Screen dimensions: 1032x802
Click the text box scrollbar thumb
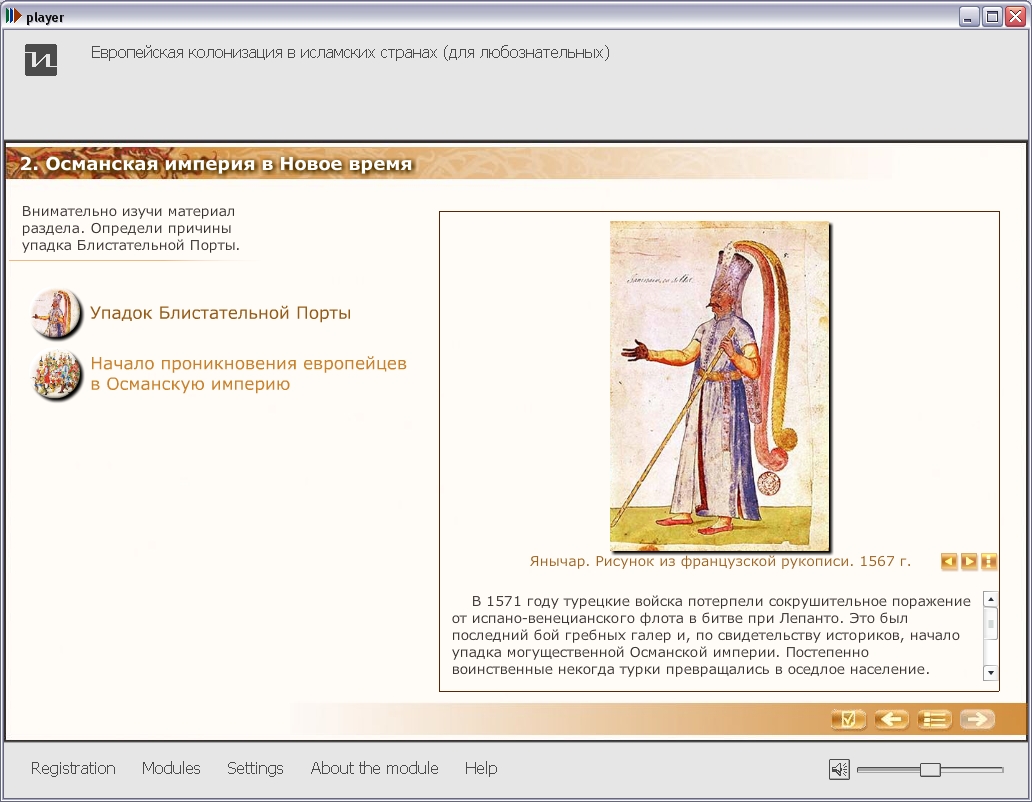(x=991, y=624)
